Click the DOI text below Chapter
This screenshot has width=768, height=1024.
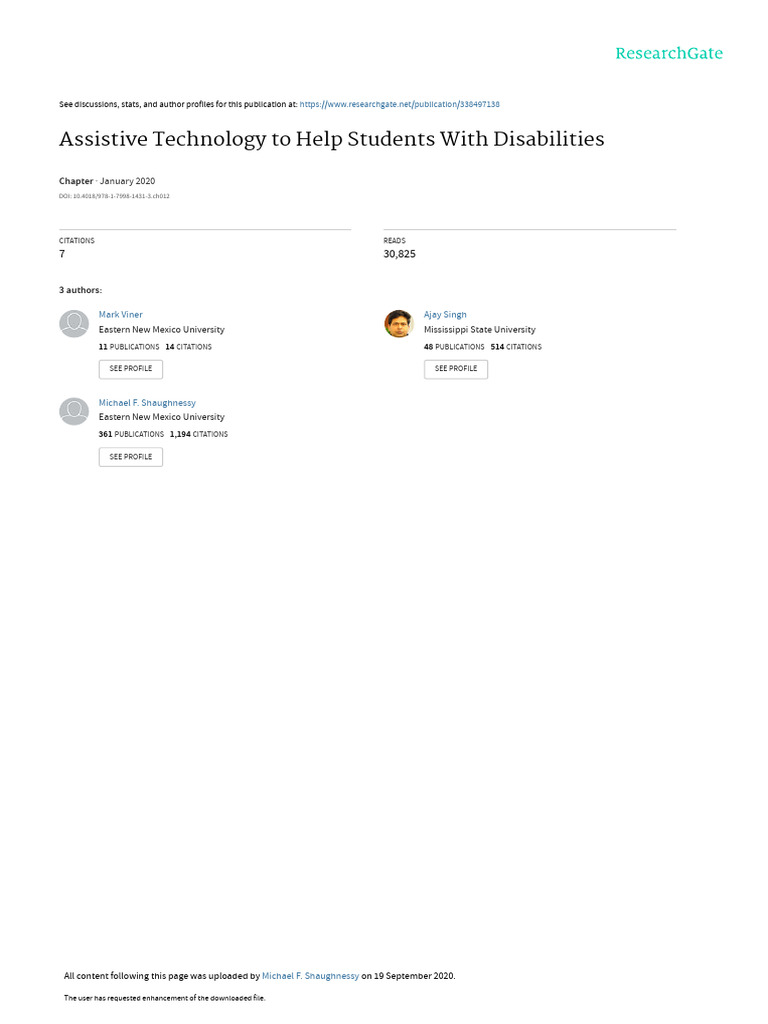tap(114, 196)
